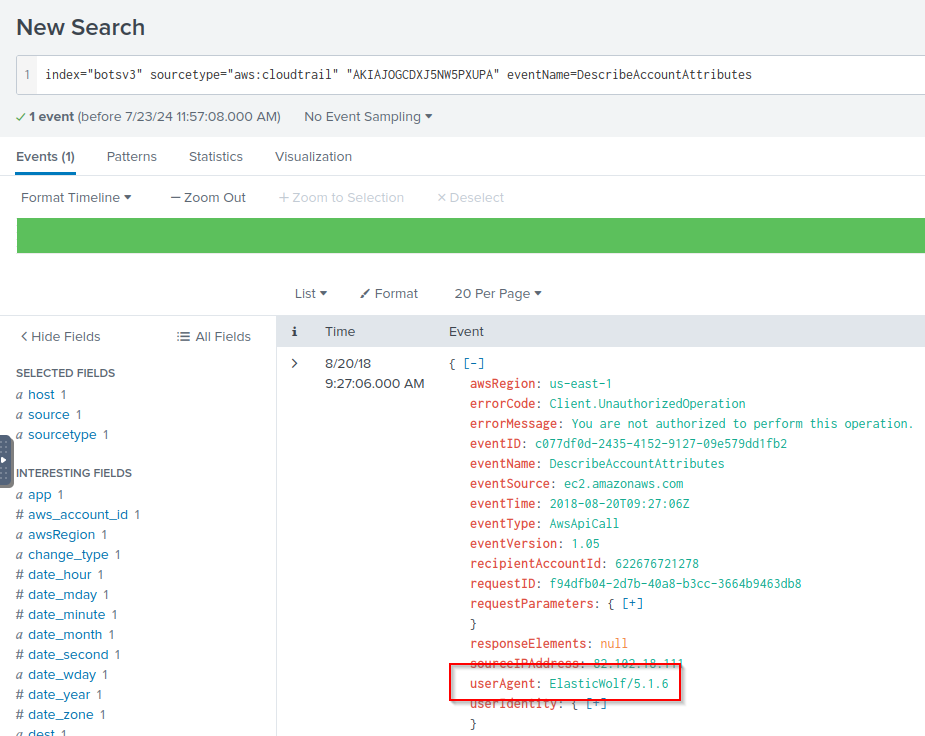Click Zoom Out on the timeline

(208, 198)
